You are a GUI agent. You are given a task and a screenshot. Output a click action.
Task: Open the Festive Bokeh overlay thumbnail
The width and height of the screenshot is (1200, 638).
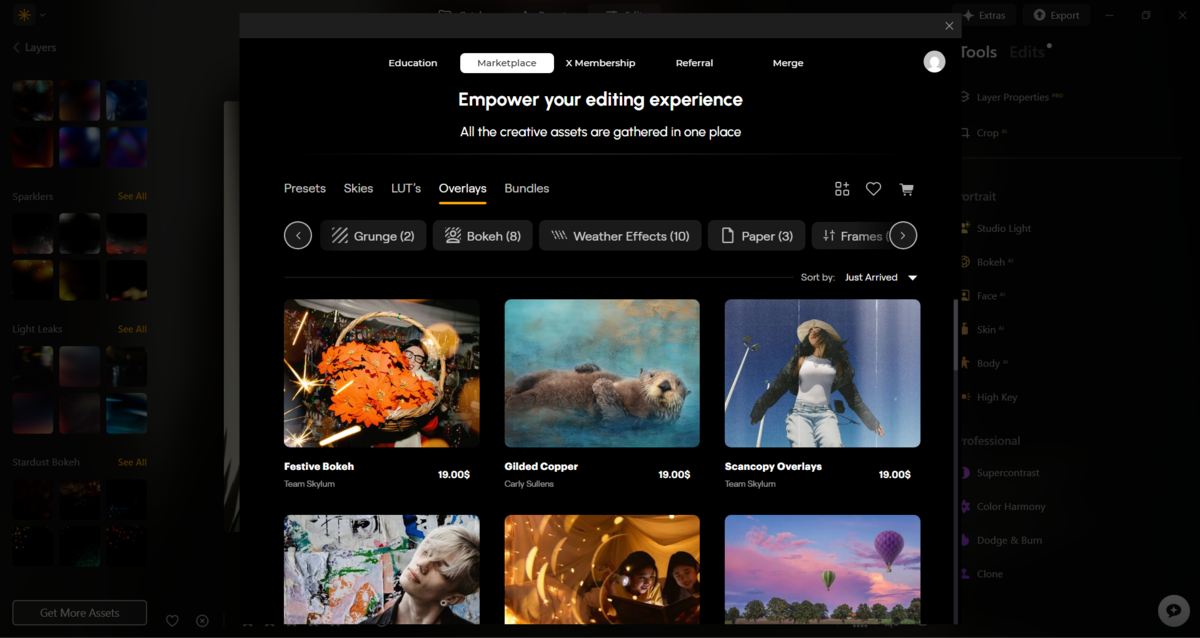pos(381,373)
